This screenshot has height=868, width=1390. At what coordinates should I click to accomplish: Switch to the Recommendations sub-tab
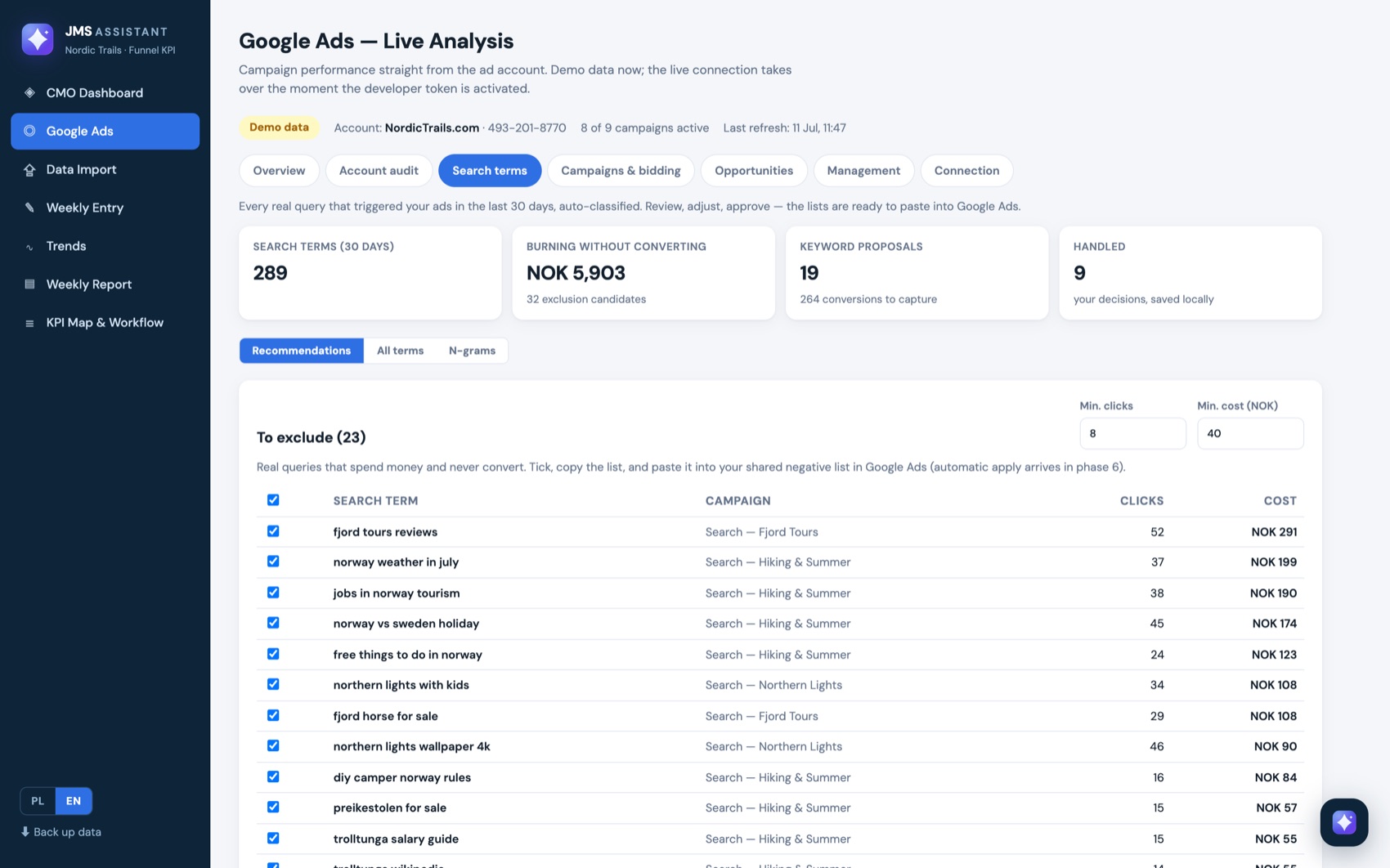point(301,350)
